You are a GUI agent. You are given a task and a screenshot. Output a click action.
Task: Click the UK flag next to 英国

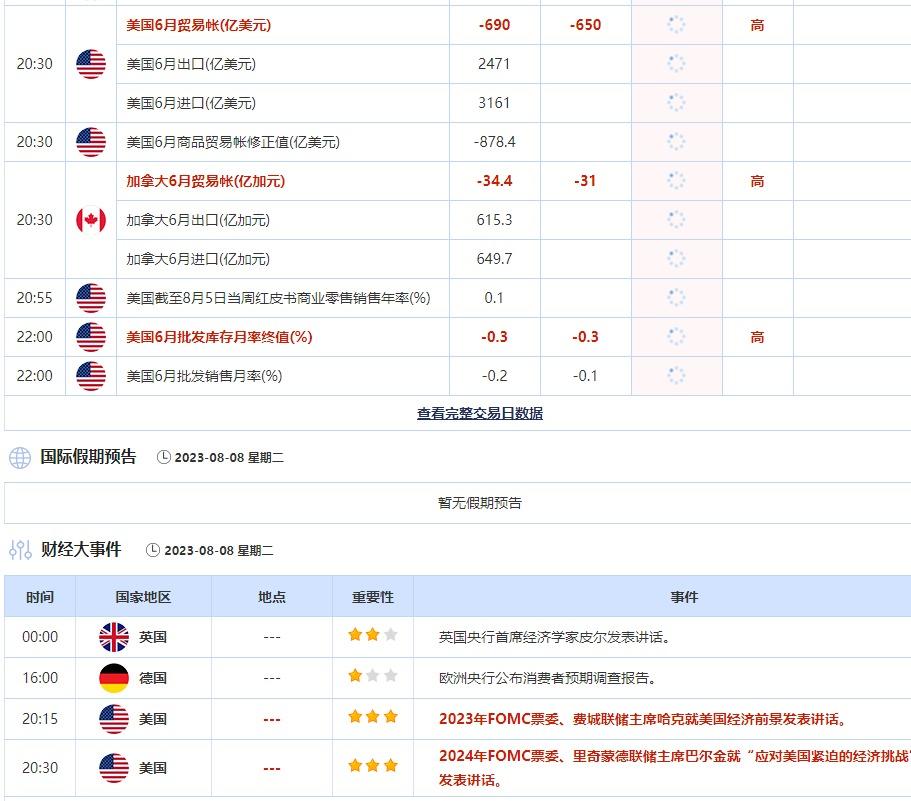coord(114,637)
